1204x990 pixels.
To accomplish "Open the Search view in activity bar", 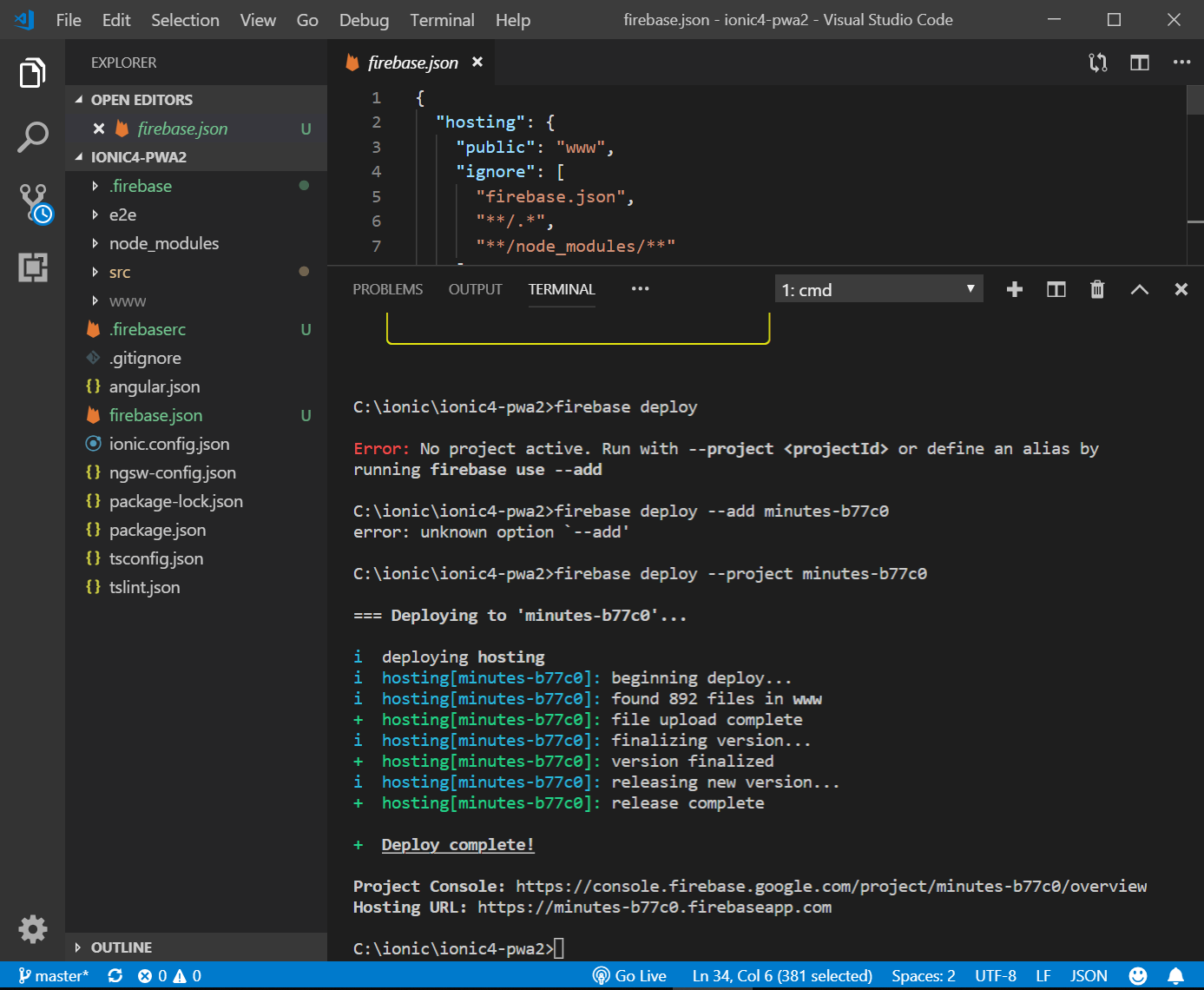I will 32,137.
